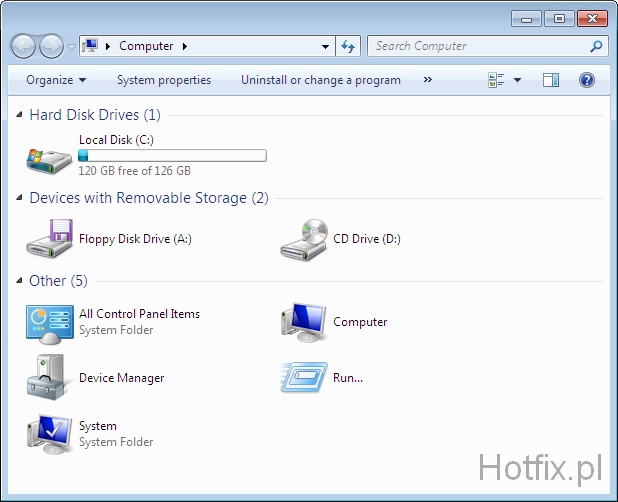Select the Floppy Disk Drive (A:) icon

tap(49, 239)
